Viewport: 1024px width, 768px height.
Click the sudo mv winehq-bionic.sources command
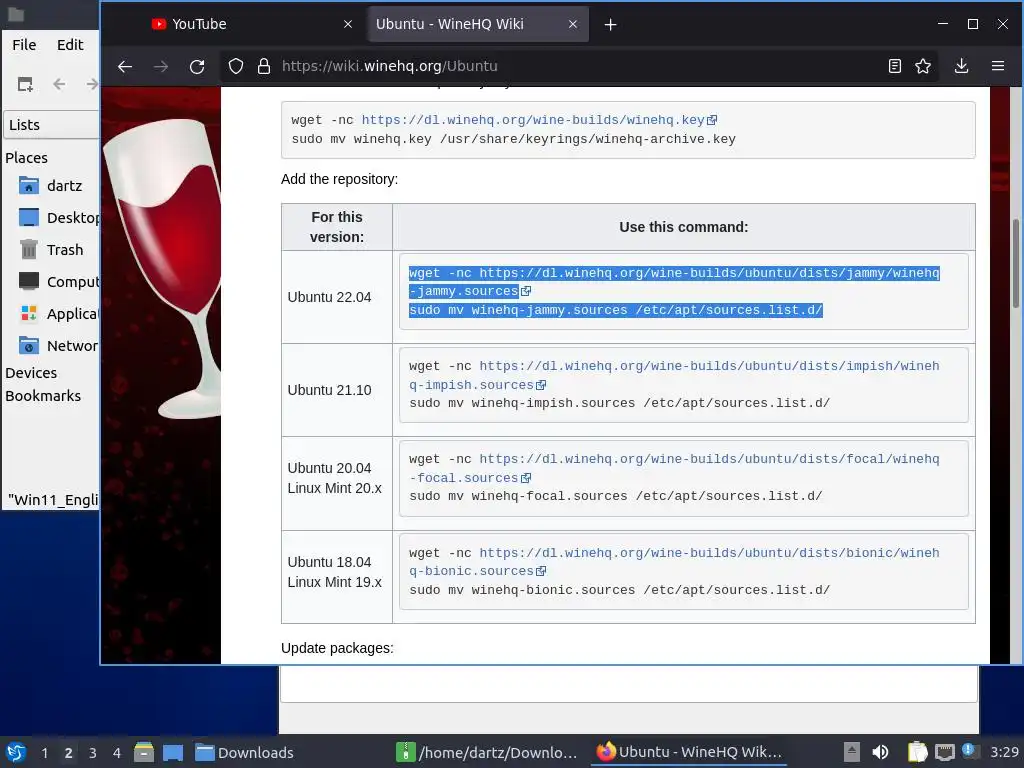[x=619, y=590]
